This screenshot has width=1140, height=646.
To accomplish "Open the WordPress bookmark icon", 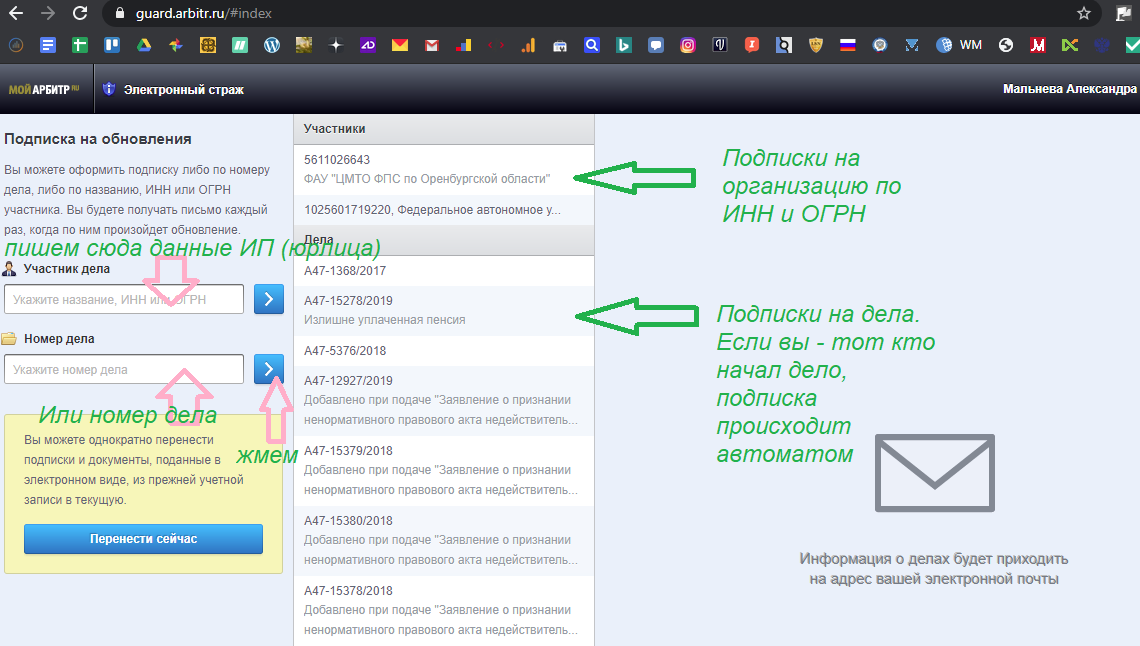I will 272,45.
